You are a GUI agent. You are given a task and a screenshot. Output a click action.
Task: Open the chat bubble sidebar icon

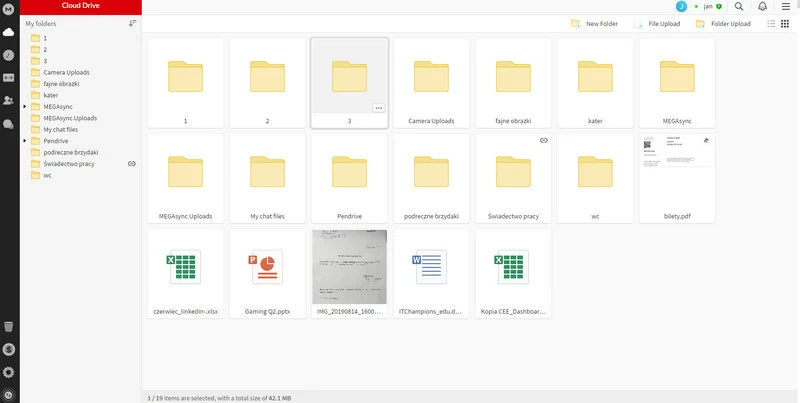click(9, 124)
